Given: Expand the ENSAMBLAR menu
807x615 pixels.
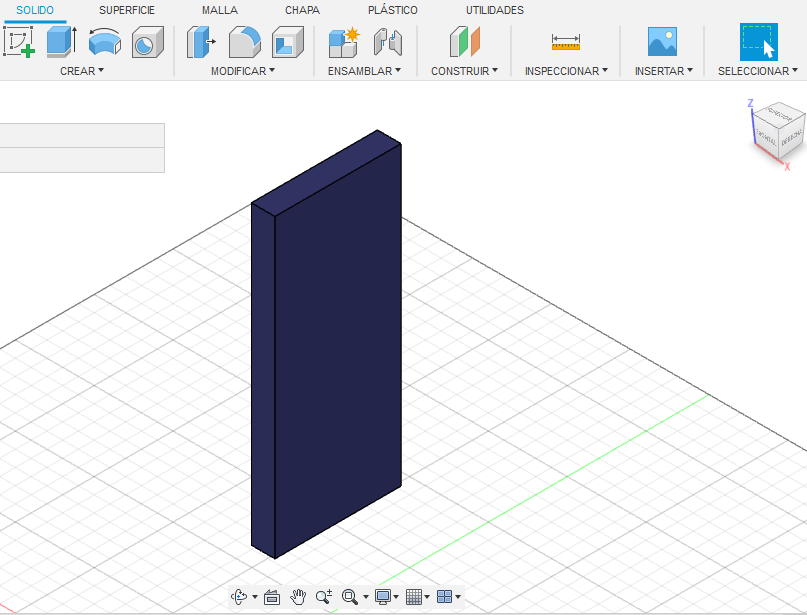Looking at the screenshot, I should [x=364, y=71].
